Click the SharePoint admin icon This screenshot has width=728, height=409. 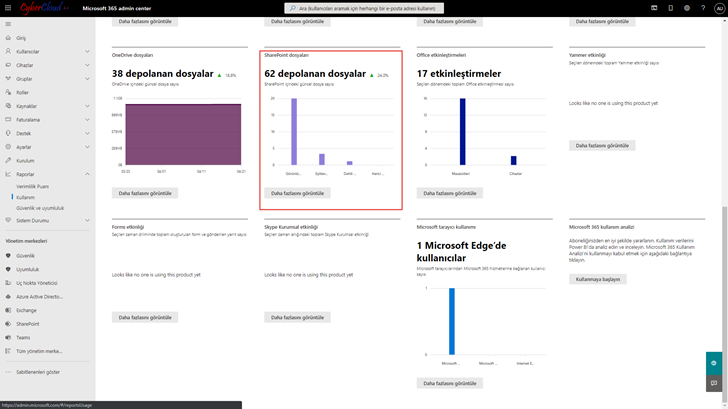pos(8,324)
